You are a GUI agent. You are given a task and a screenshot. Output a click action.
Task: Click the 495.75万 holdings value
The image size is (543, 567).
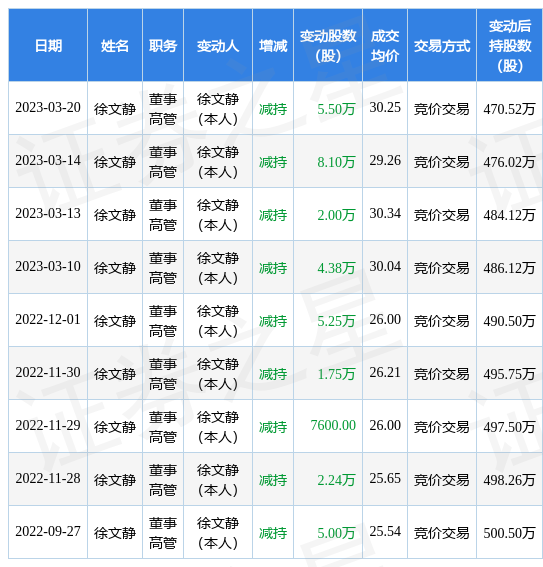coord(509,374)
